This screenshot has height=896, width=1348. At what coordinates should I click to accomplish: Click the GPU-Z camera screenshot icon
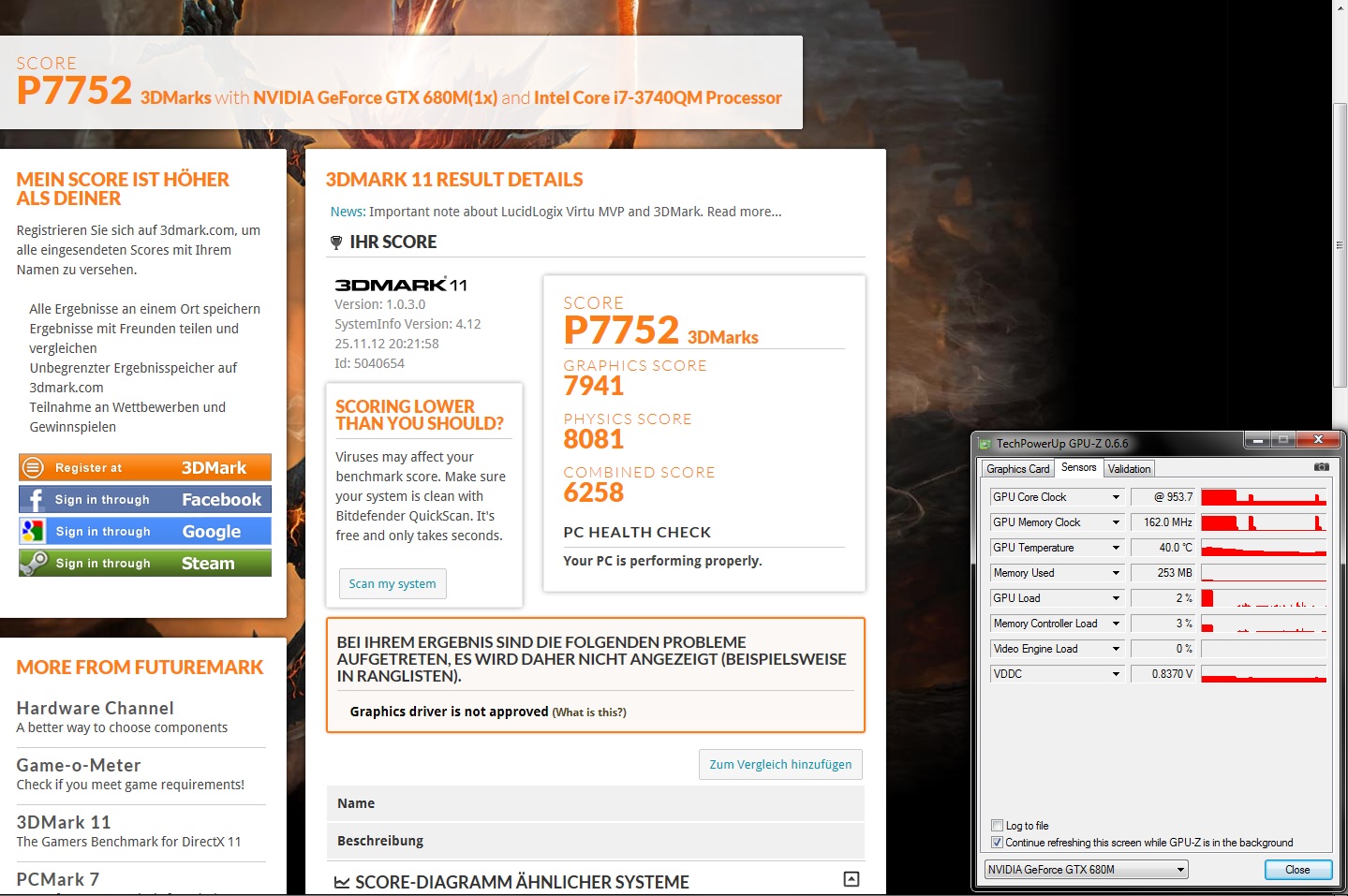pyautogui.click(x=1321, y=466)
